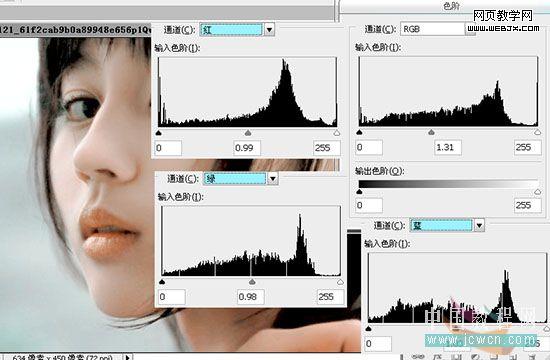Screen dimensions: 550x360
Task: Click red channel shadow input field 0
Action: click(x=168, y=148)
